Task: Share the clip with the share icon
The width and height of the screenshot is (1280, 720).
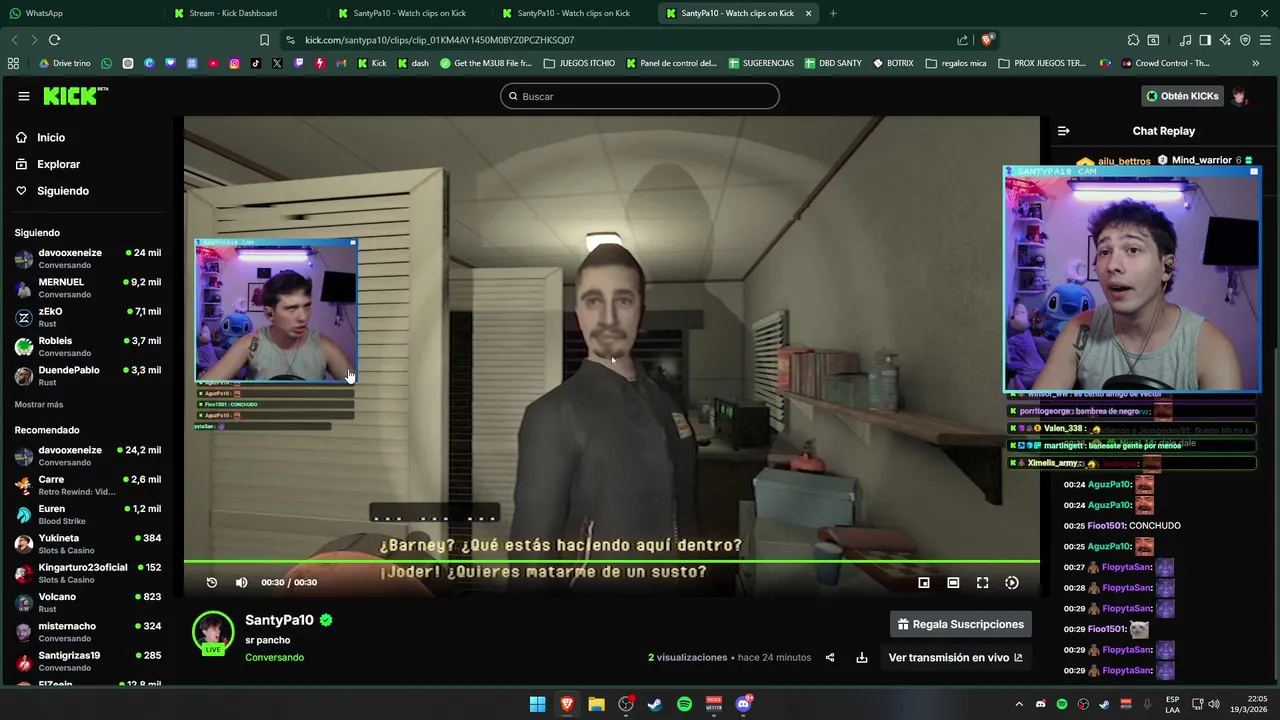Action: pyautogui.click(x=830, y=657)
